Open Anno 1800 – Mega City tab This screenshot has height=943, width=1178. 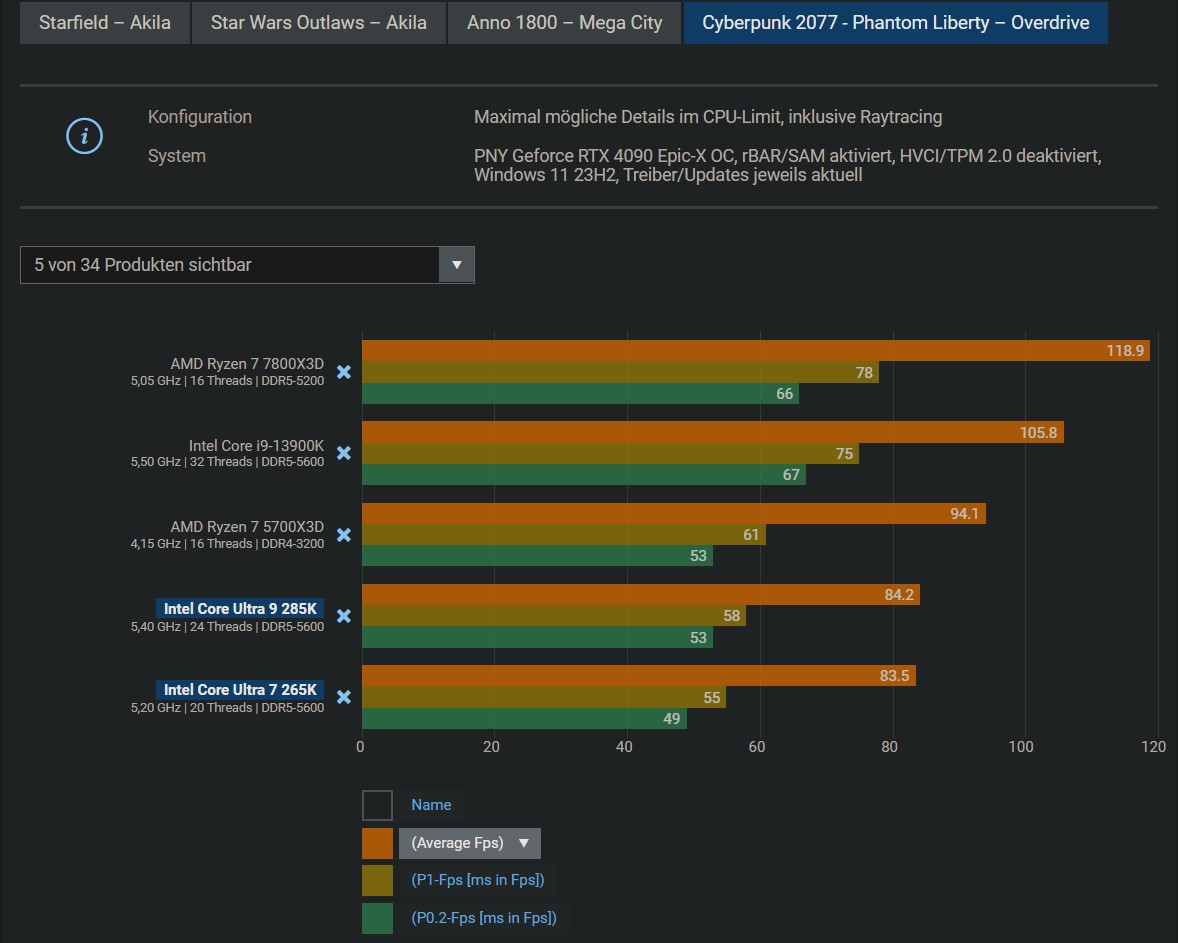[x=564, y=23]
